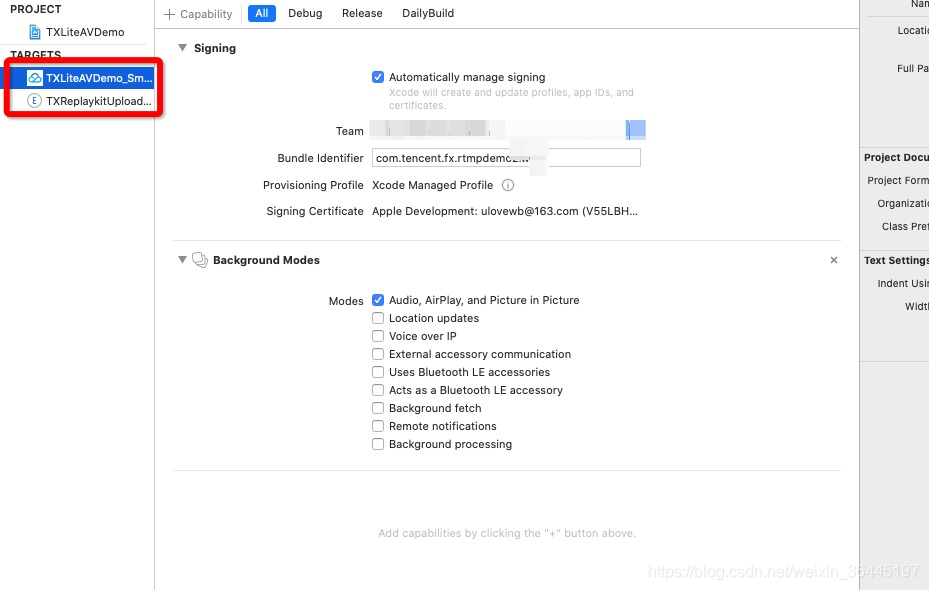Enable Acts as a Bluetooth LE accessory
Image resolution: width=929 pixels, height=590 pixels.
[377, 390]
